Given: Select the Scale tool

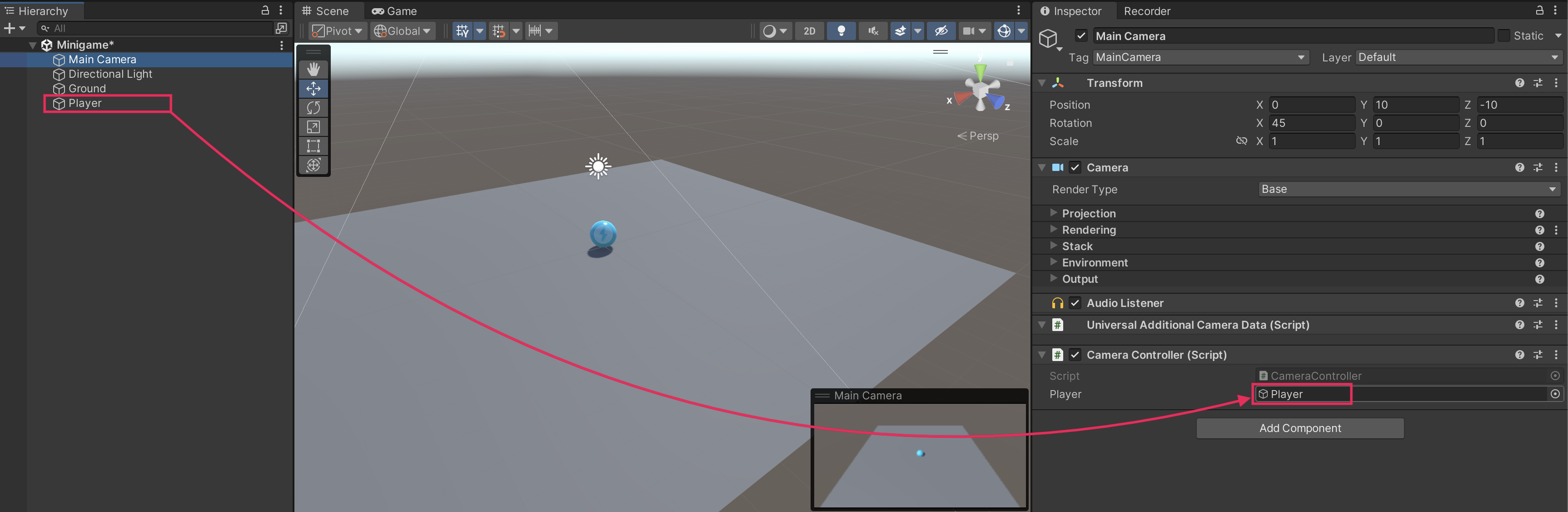Looking at the screenshot, I should [x=313, y=126].
